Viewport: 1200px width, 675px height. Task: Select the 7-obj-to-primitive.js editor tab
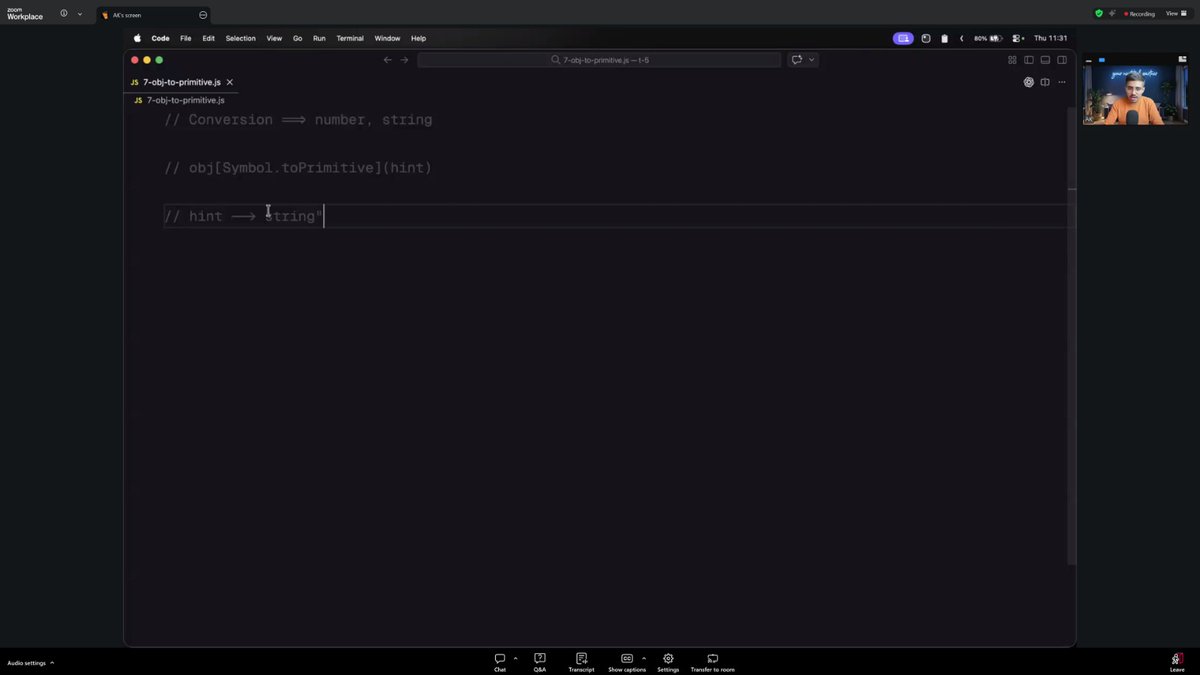tap(182, 82)
